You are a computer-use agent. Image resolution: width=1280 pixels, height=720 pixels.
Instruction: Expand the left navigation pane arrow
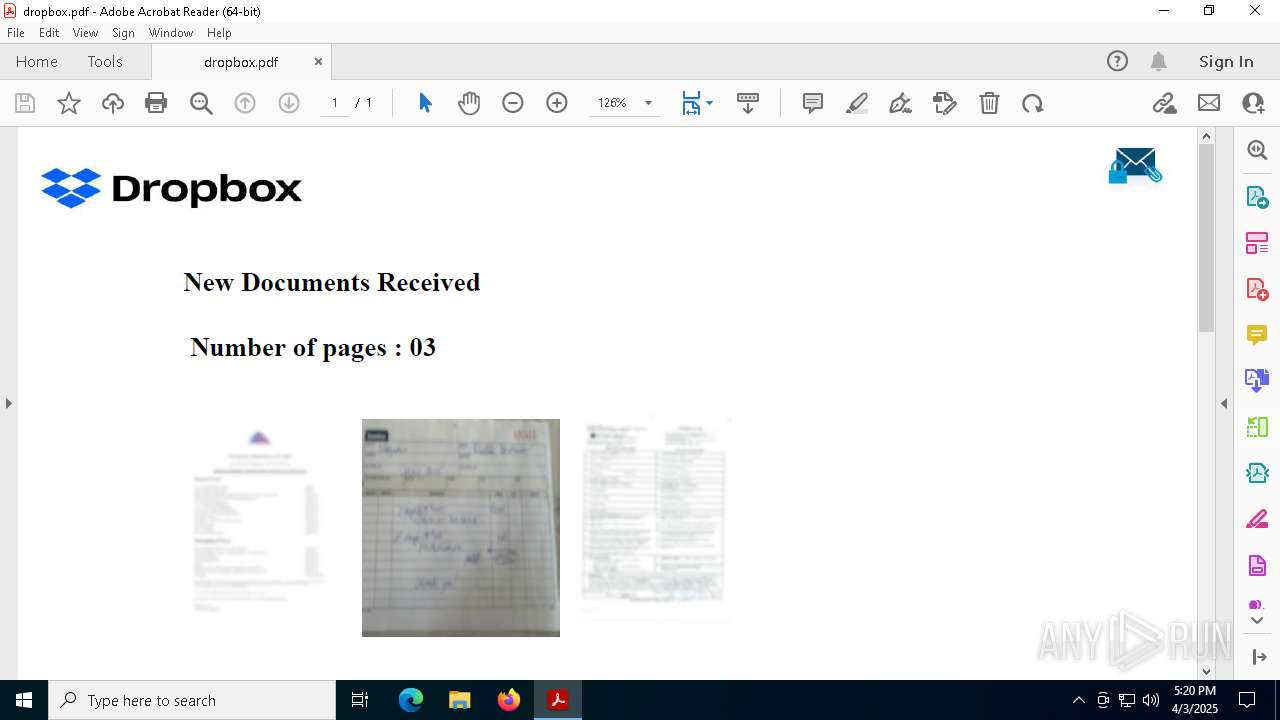click(x=8, y=403)
